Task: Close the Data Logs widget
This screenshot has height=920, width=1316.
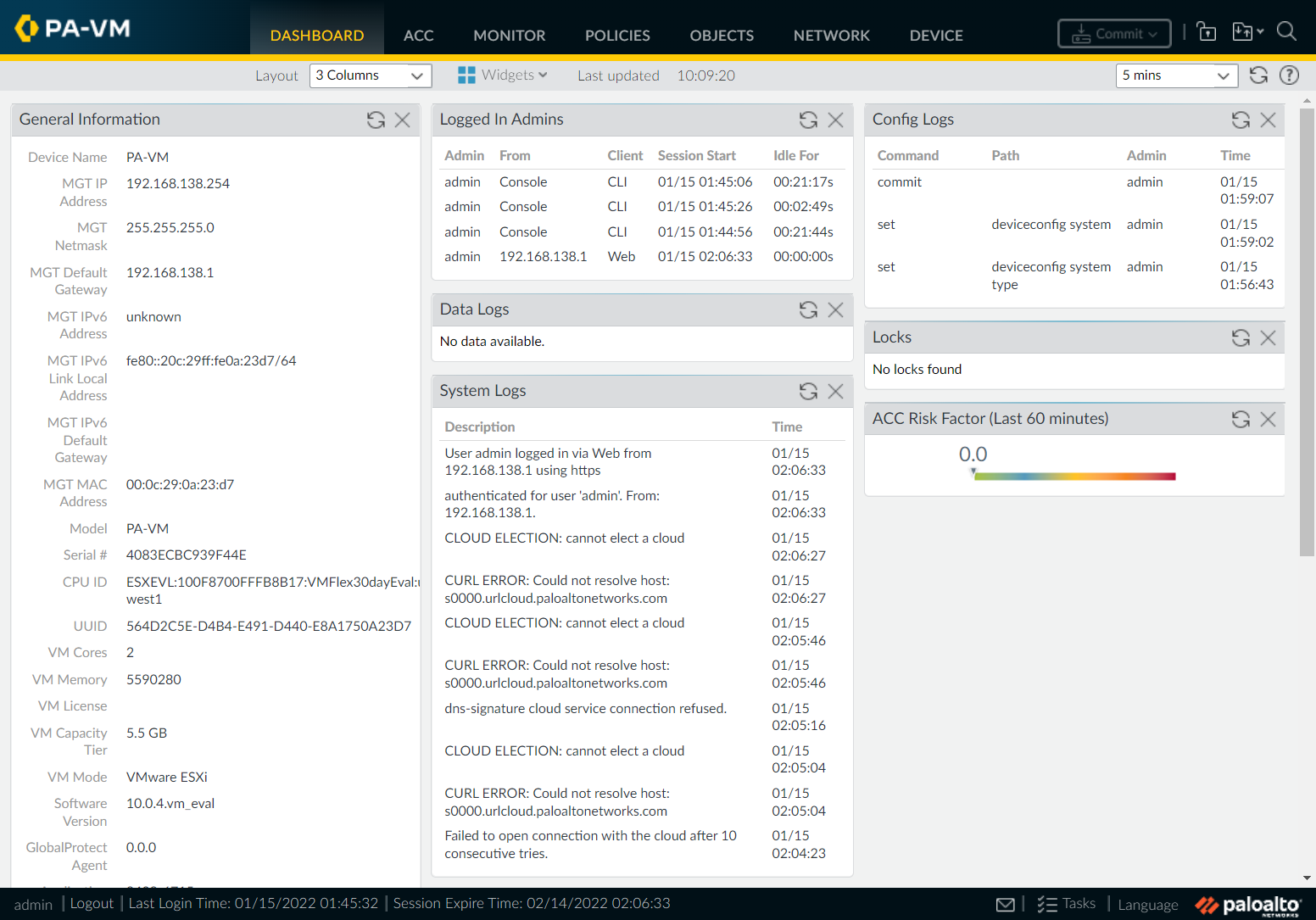Action: [835, 310]
